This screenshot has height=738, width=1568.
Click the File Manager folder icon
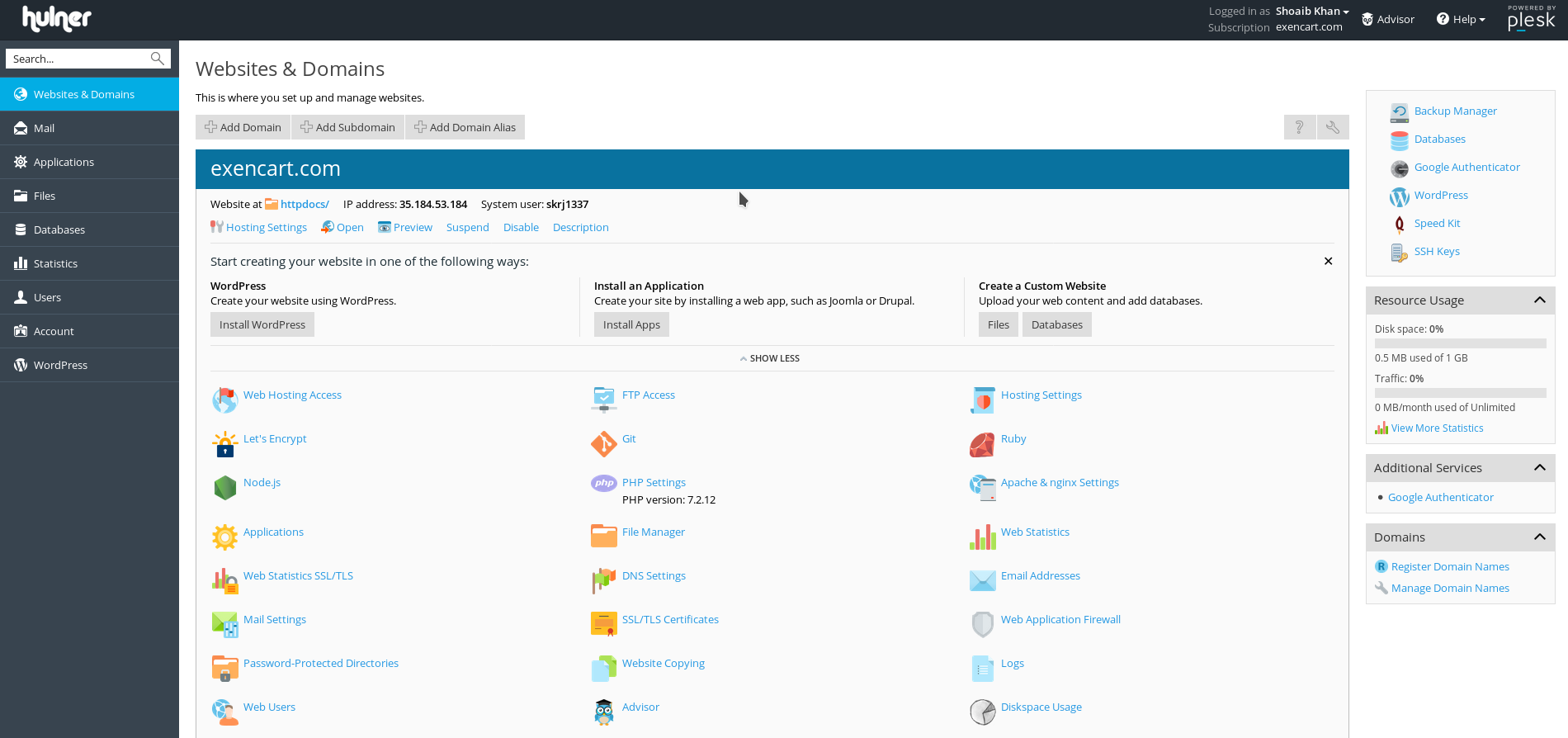pos(603,537)
